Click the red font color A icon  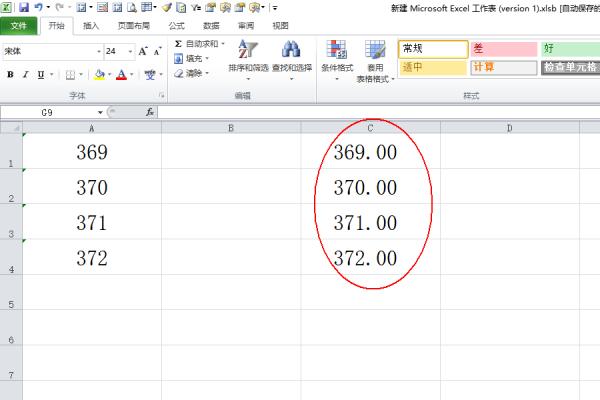[x=121, y=75]
